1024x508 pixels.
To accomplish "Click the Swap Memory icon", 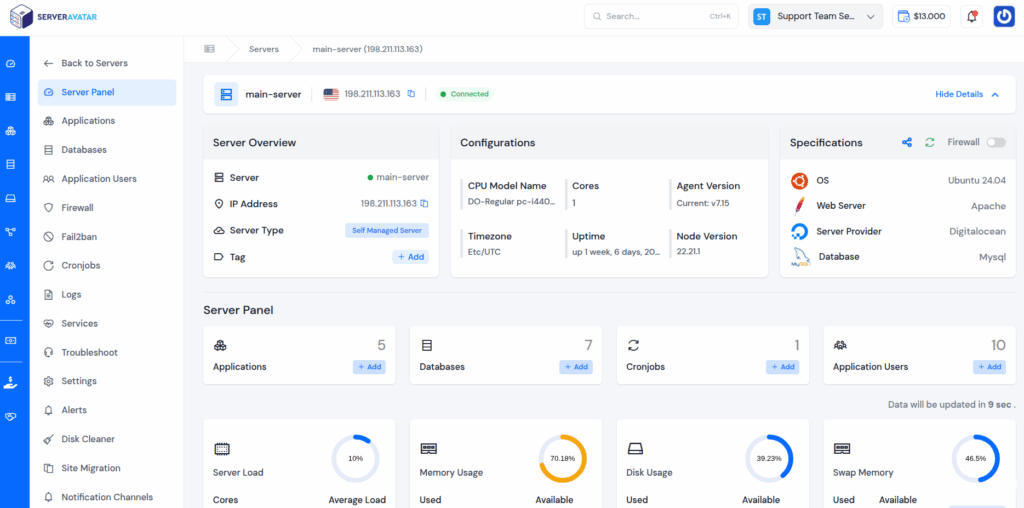I will pyautogui.click(x=842, y=449).
